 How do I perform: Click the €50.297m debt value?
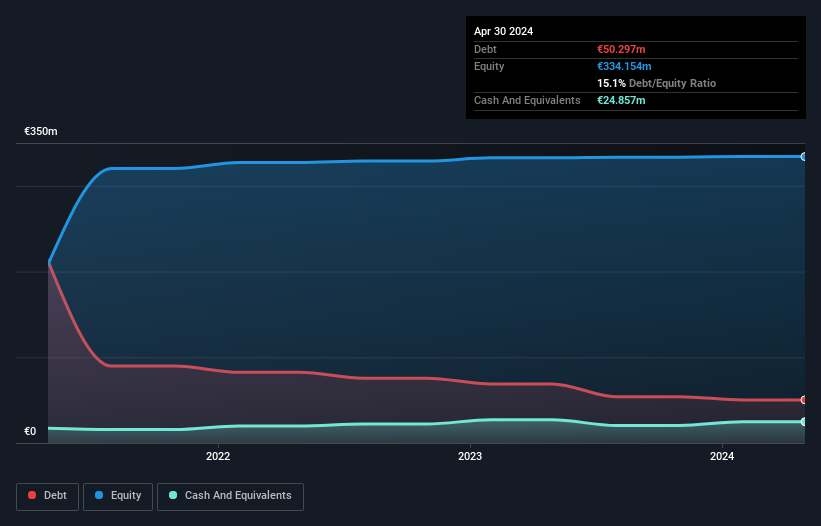point(621,49)
